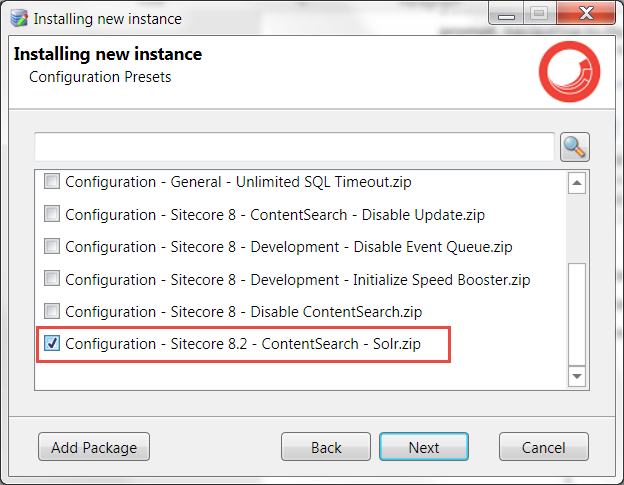Go Back to the previous step
The width and height of the screenshot is (624, 485).
326,447
